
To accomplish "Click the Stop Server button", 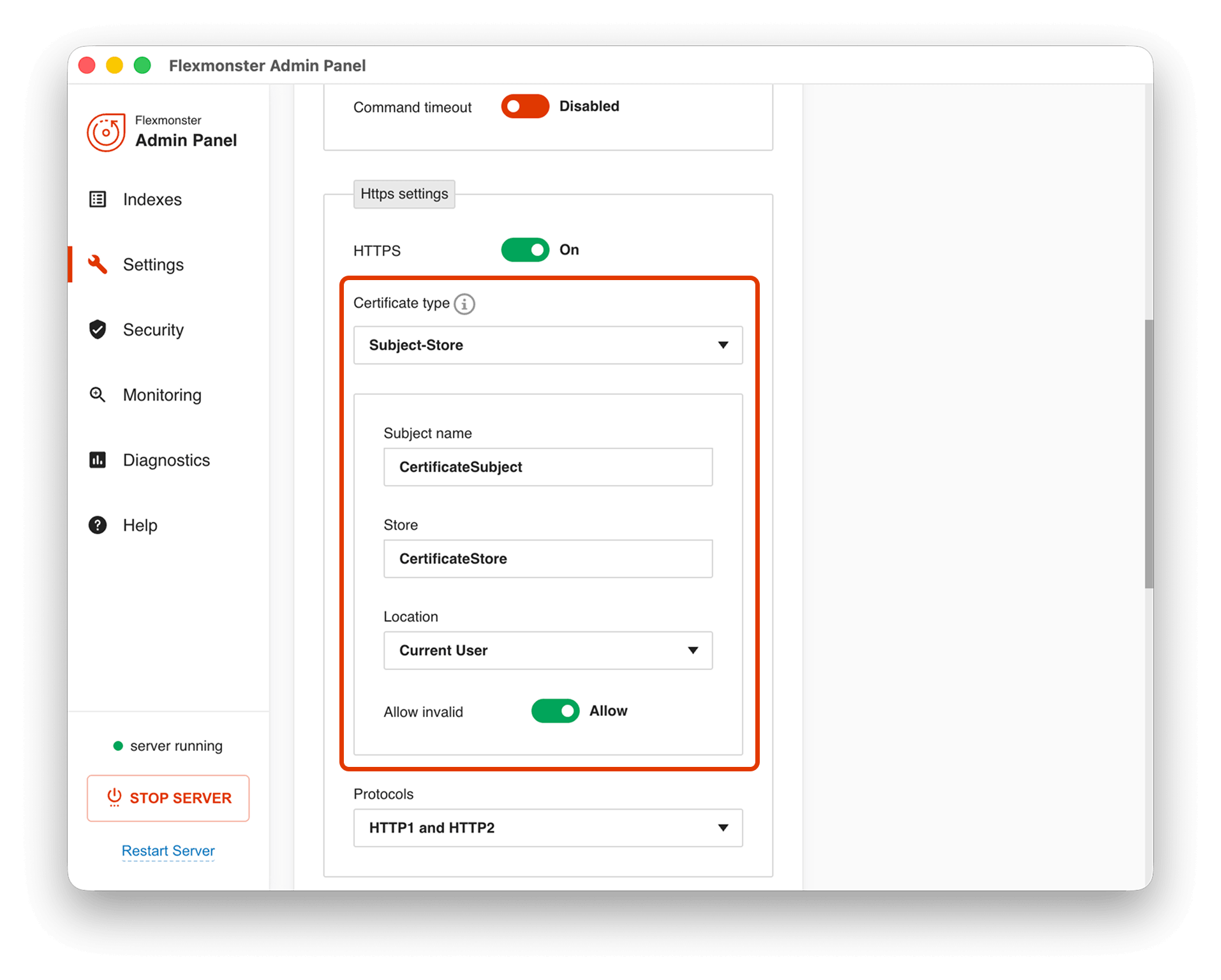I will click(x=168, y=798).
